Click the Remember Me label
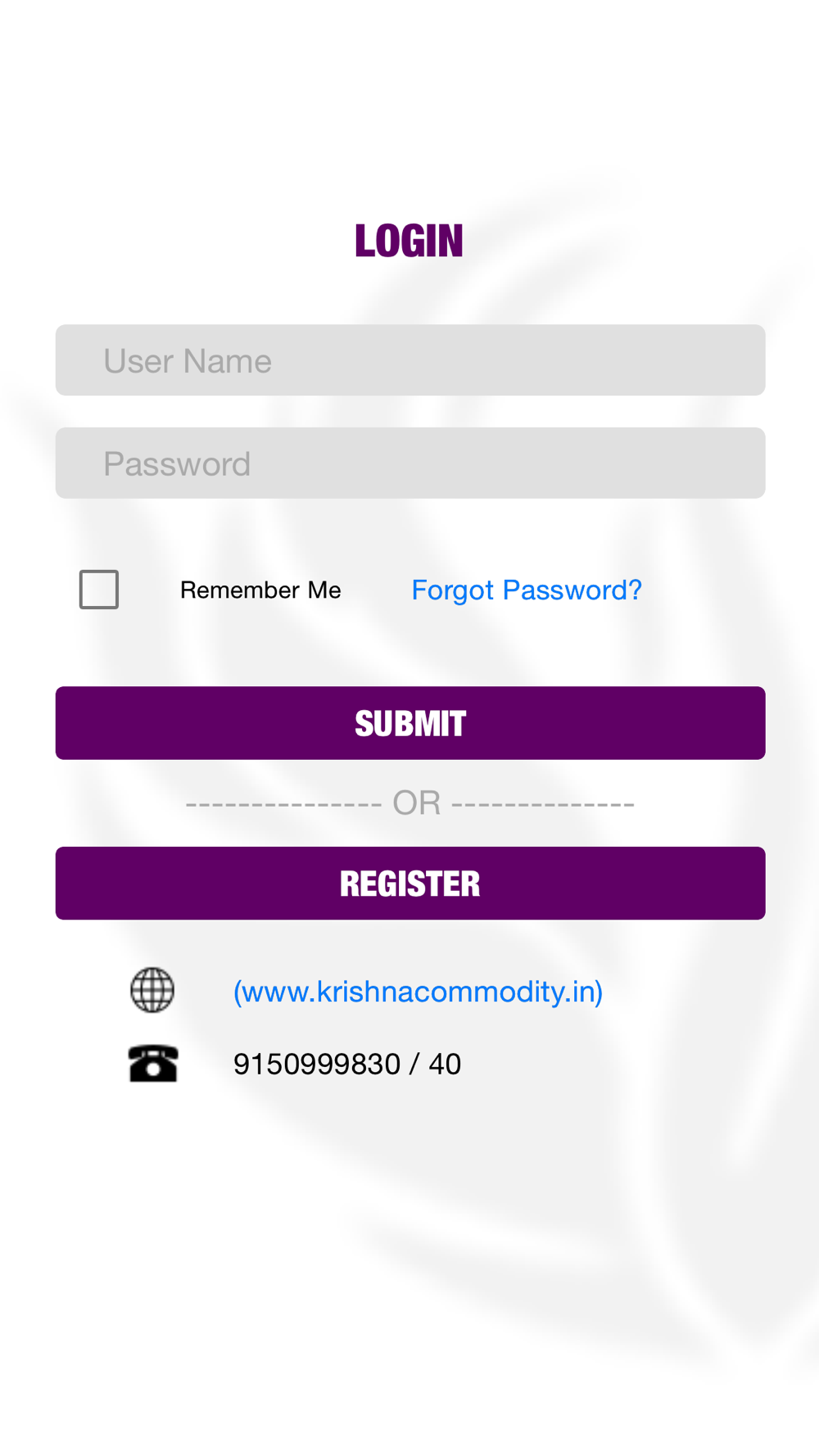 [x=260, y=590]
